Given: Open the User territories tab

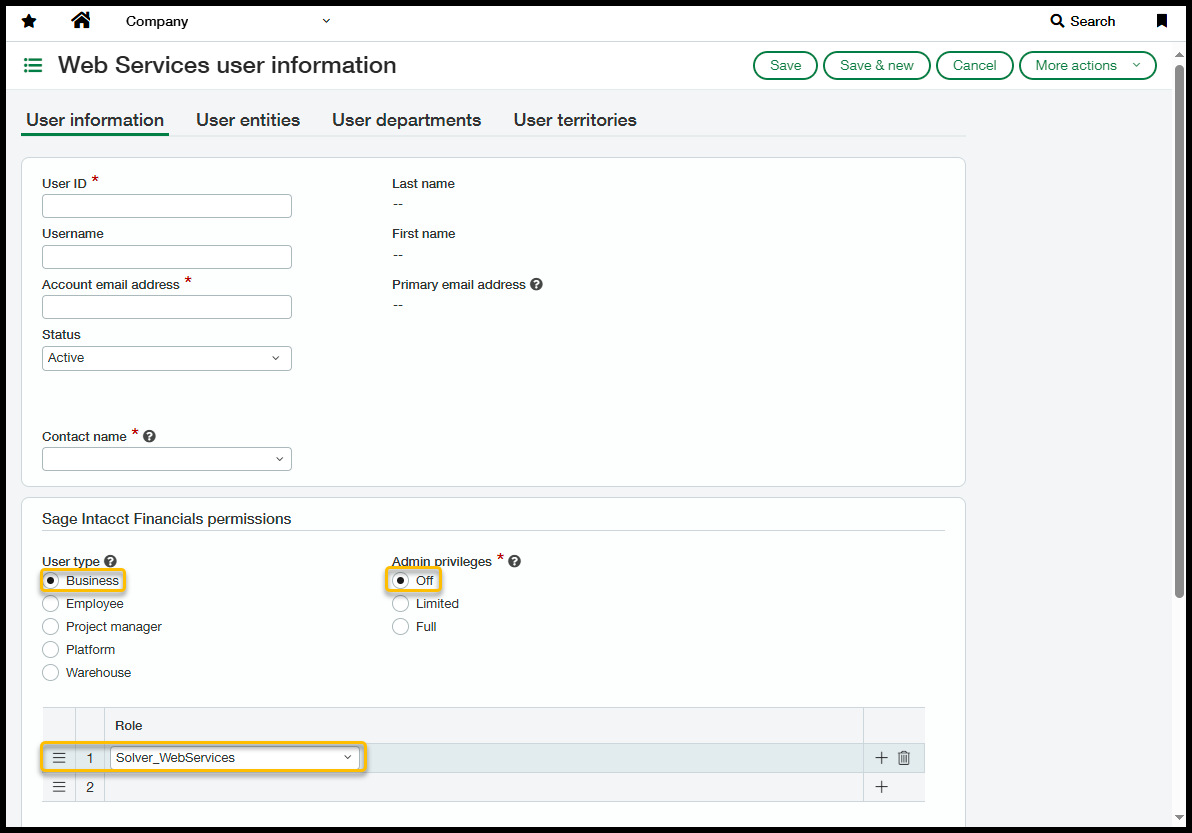Looking at the screenshot, I should (x=575, y=120).
